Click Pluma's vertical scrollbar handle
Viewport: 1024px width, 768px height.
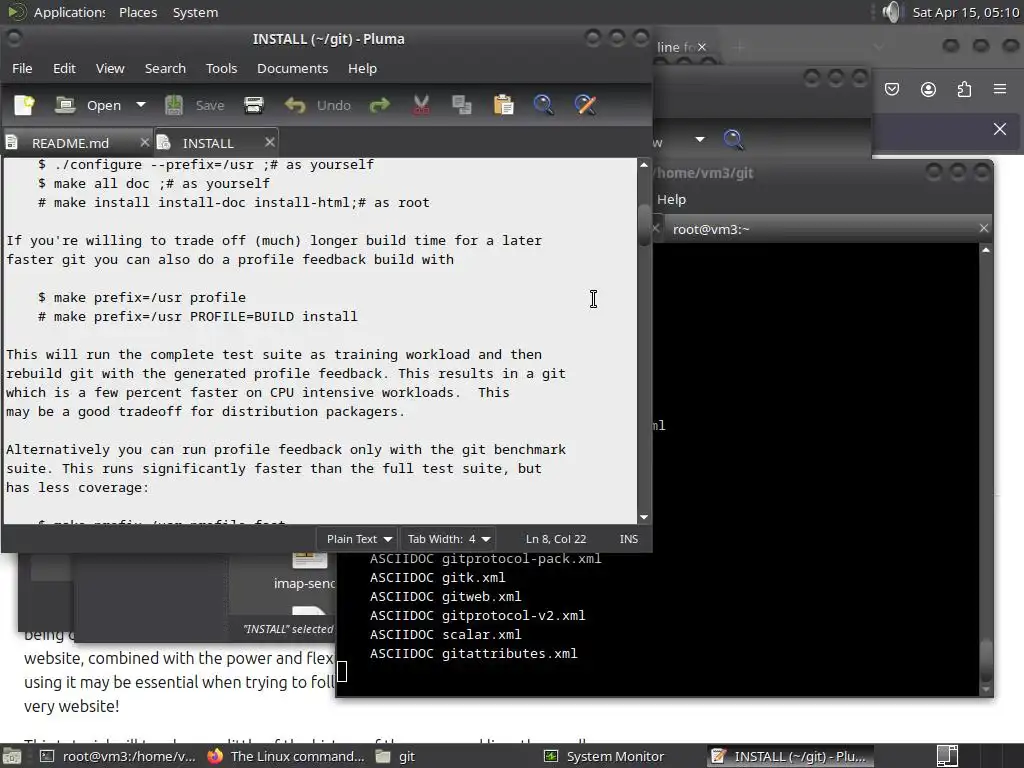(644, 225)
